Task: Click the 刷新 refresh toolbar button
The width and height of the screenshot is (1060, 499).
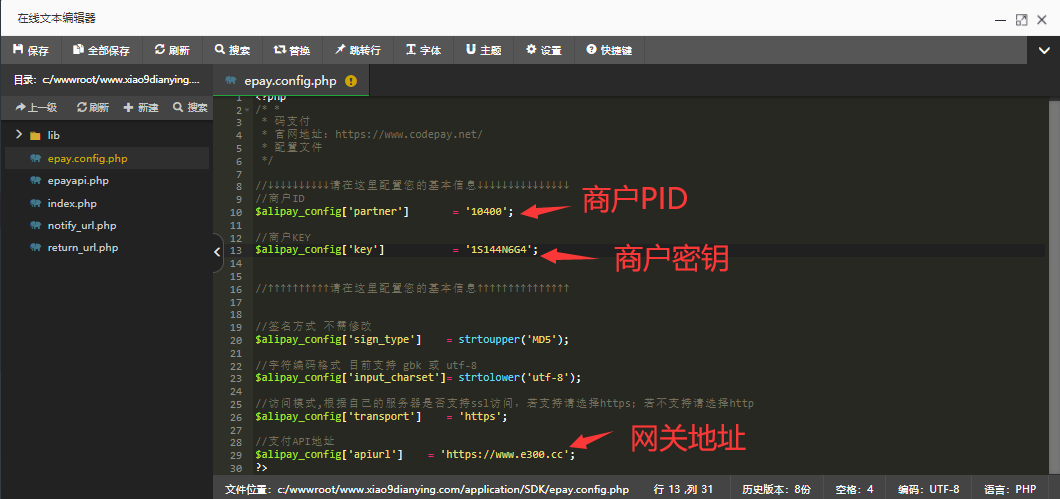Action: point(172,50)
